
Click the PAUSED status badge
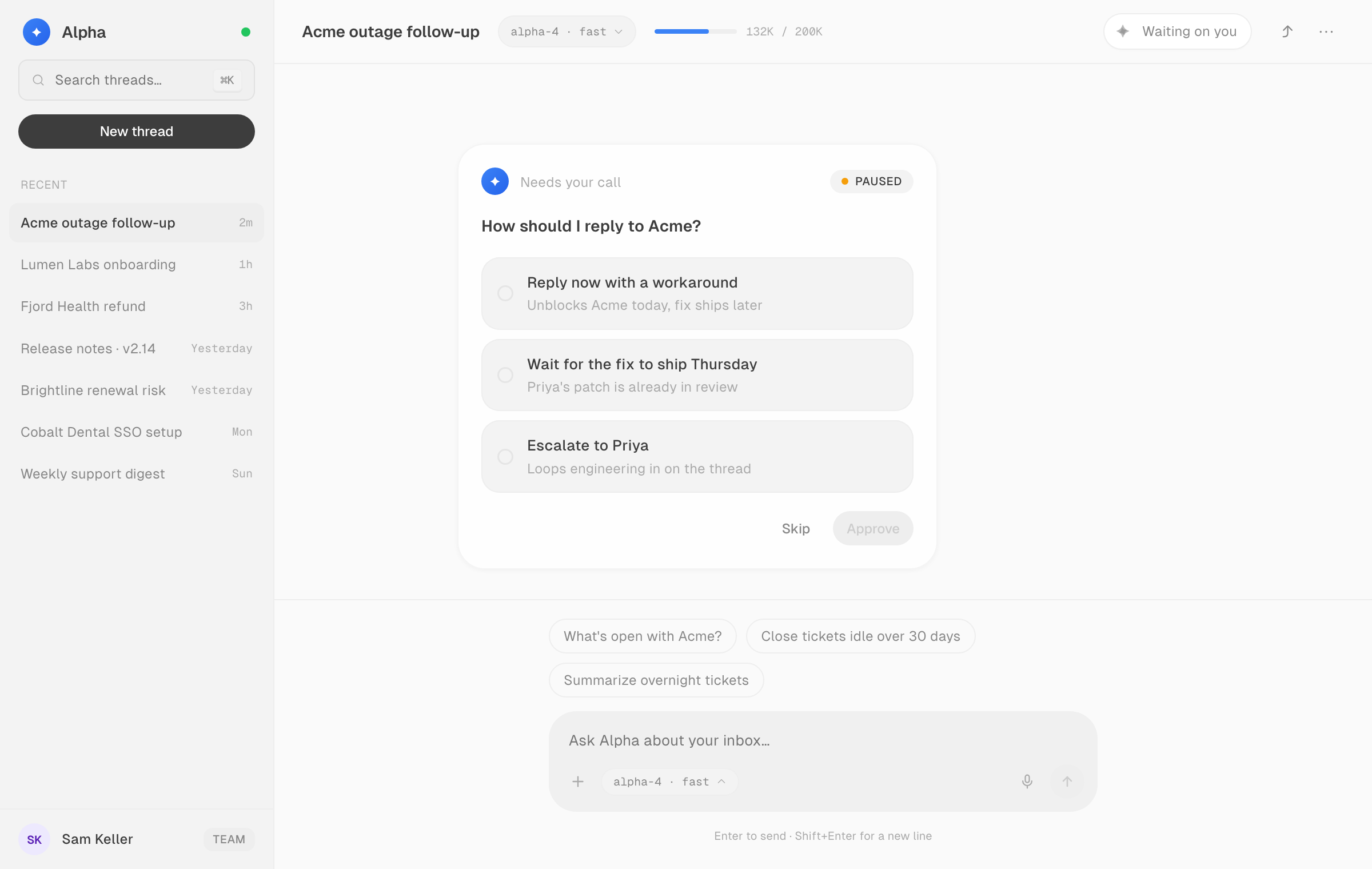pos(872,181)
